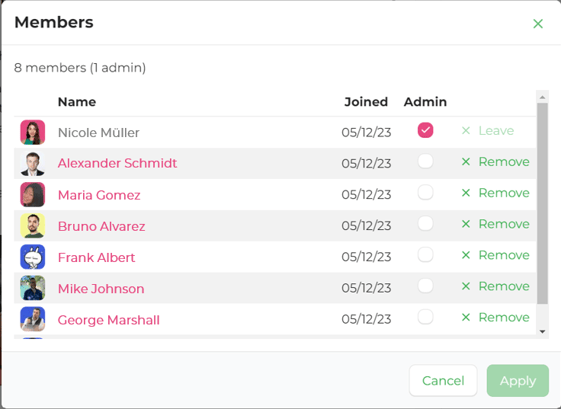
Task: Enable admin checkbox for Frank Albert
Action: tap(425, 255)
